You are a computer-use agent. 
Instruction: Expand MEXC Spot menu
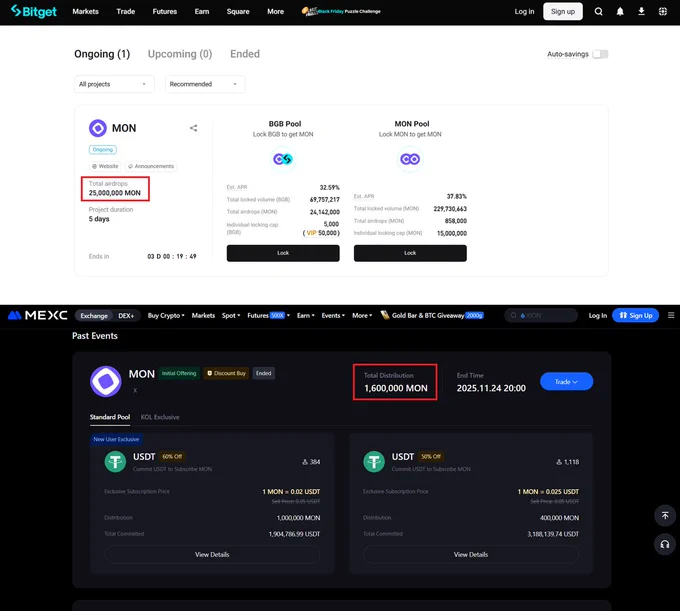click(231, 316)
